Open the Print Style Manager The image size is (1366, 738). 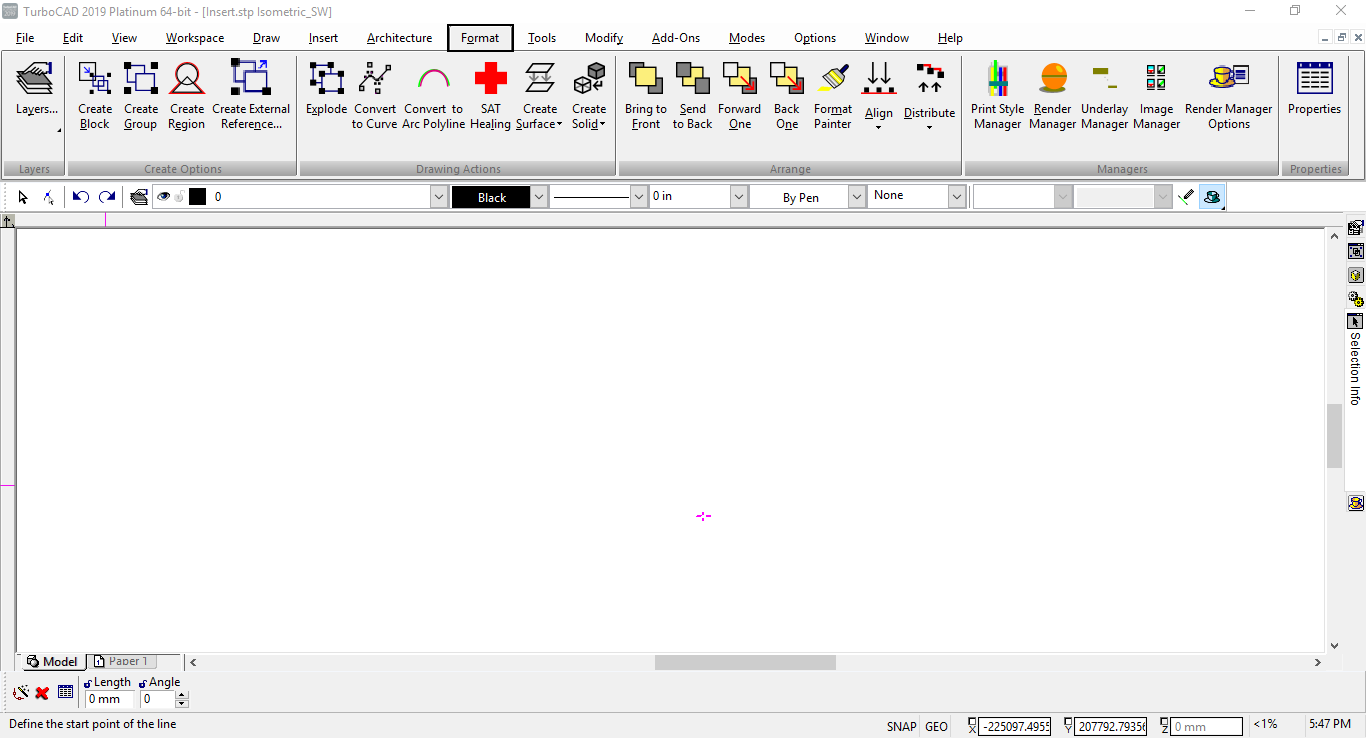point(998,95)
